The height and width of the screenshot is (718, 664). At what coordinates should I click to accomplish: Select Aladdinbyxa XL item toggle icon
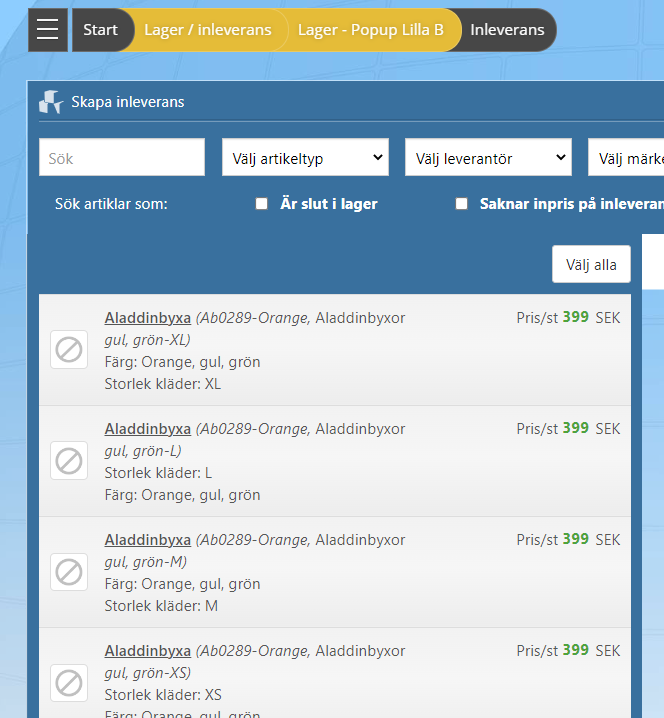[69, 349]
